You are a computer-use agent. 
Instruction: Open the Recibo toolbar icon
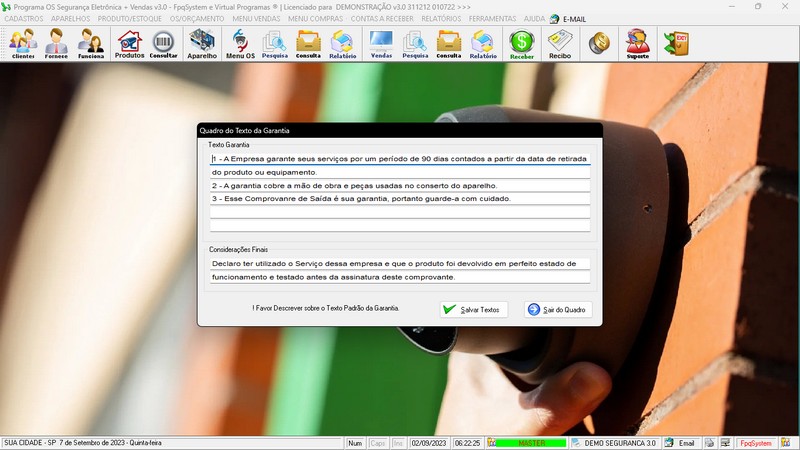pyautogui.click(x=560, y=44)
